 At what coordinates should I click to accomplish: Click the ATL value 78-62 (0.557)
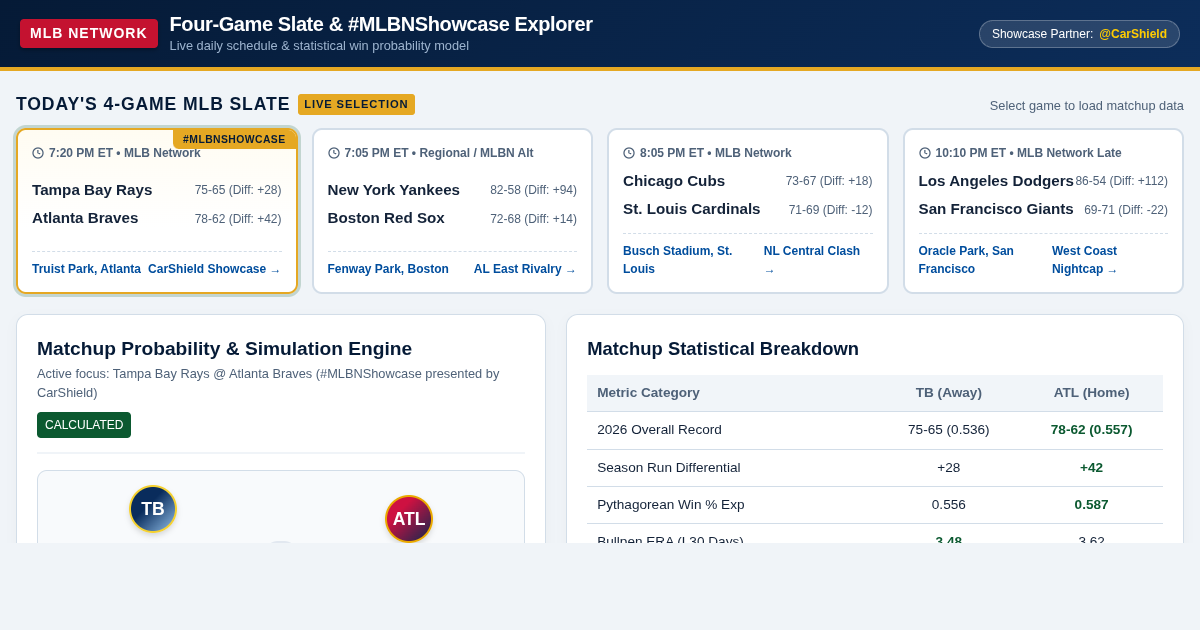pyautogui.click(x=1091, y=430)
